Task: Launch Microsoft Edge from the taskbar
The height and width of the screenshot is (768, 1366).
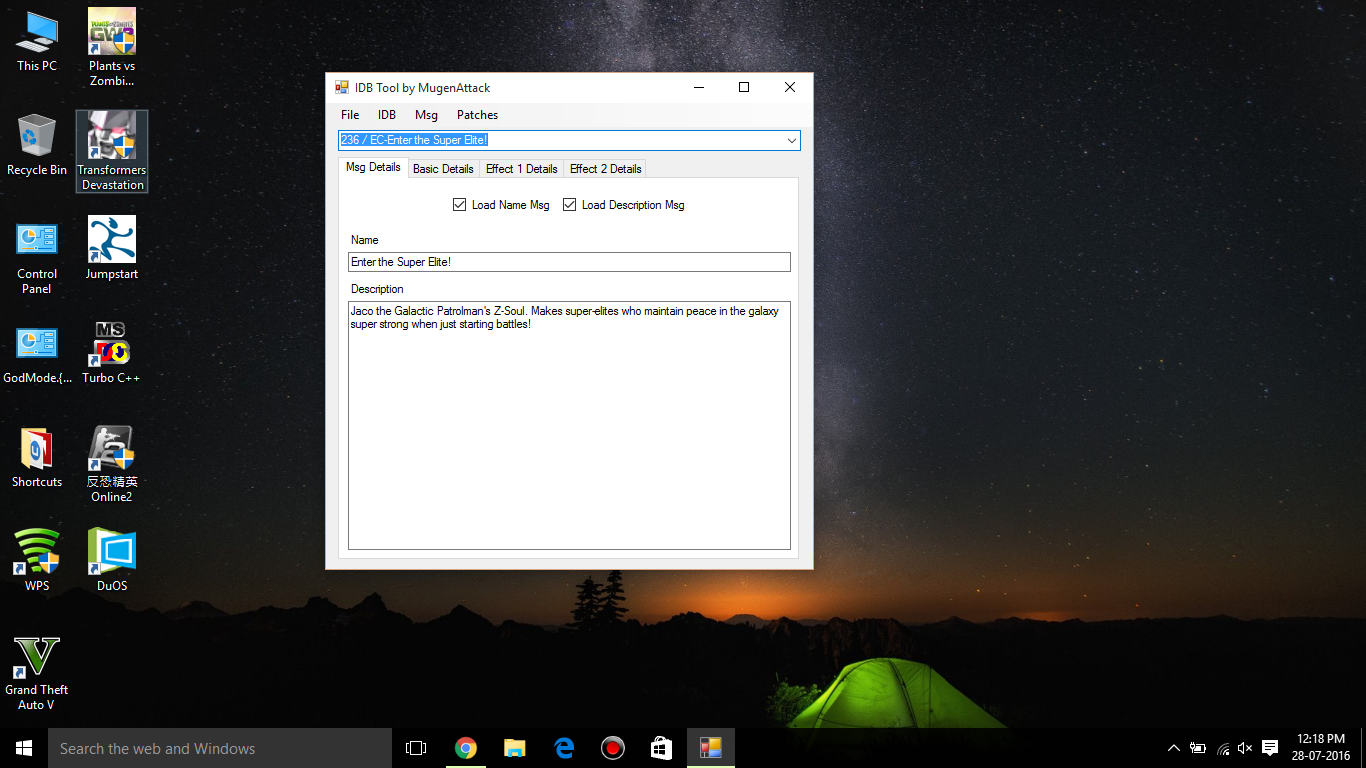Action: pyautogui.click(x=563, y=748)
